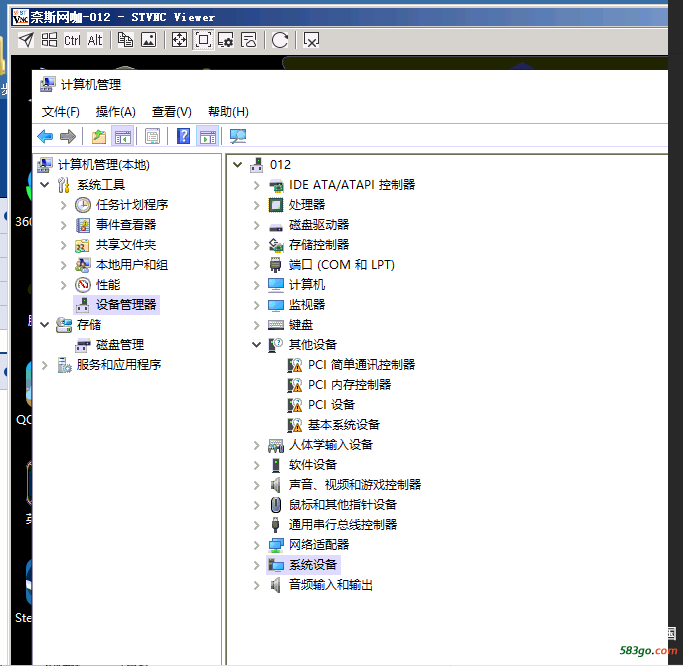This screenshot has width=683, height=666.
Task: Collapse the 系统工具 node
Action: [x=44, y=185]
